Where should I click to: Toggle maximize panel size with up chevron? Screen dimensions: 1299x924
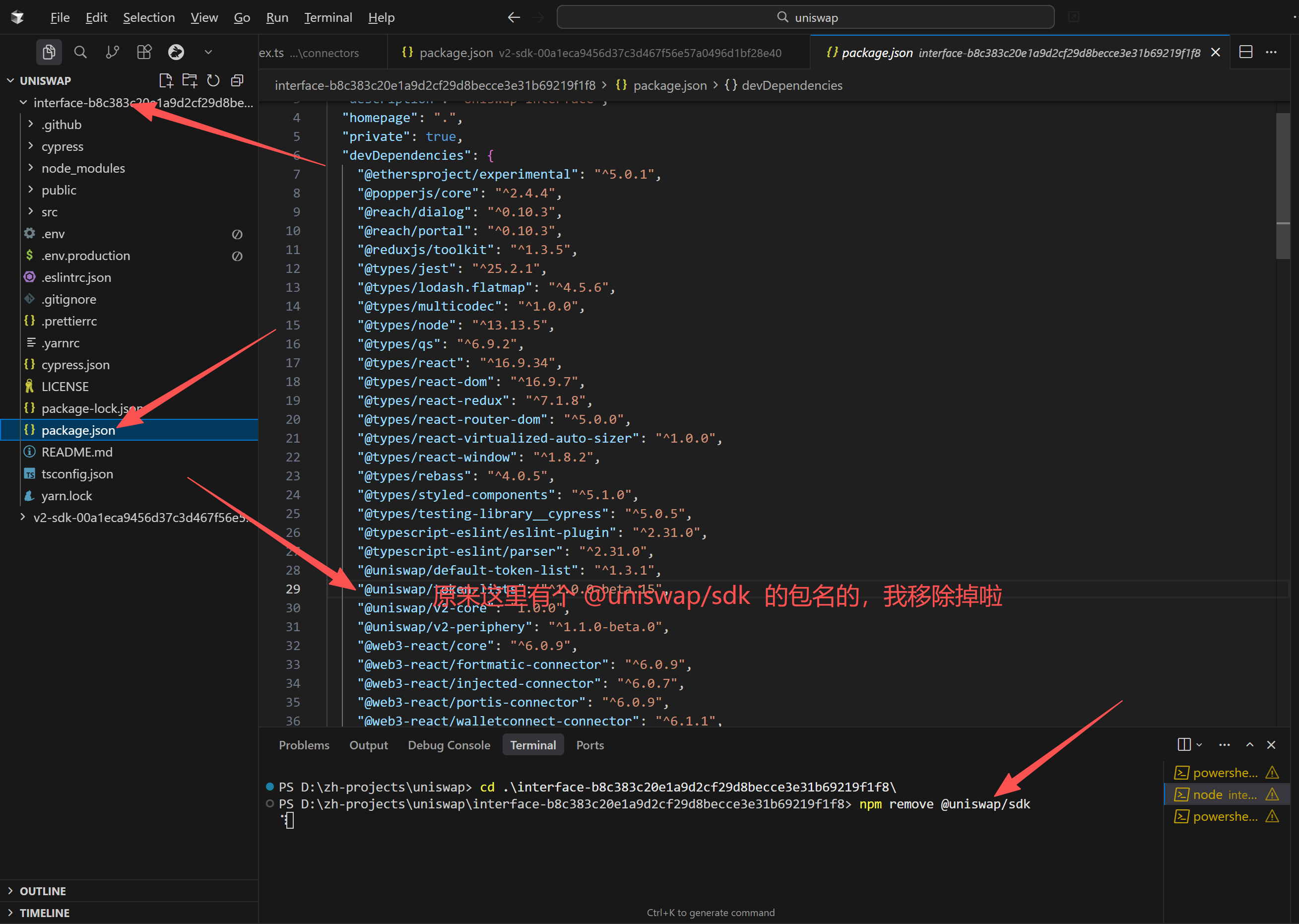[1249, 745]
